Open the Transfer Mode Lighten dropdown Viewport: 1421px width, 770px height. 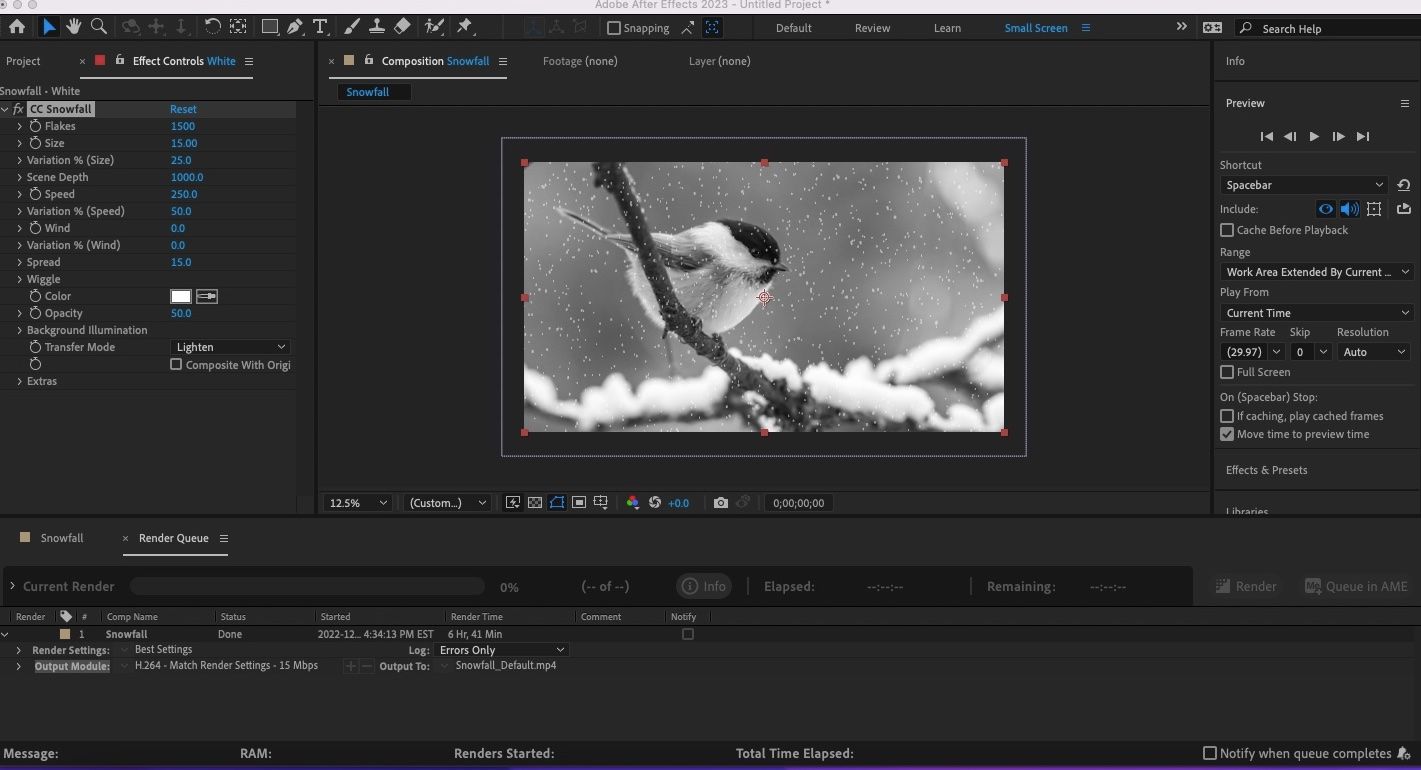(230, 347)
